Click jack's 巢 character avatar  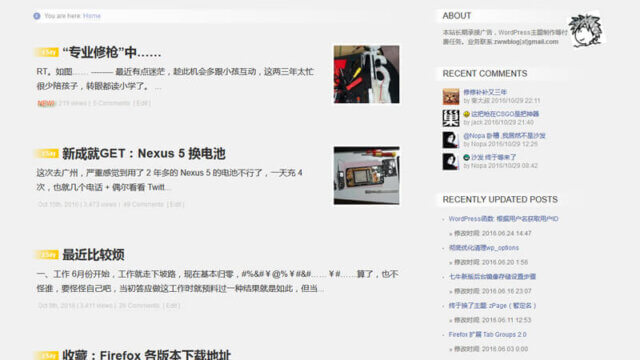[x=451, y=118]
